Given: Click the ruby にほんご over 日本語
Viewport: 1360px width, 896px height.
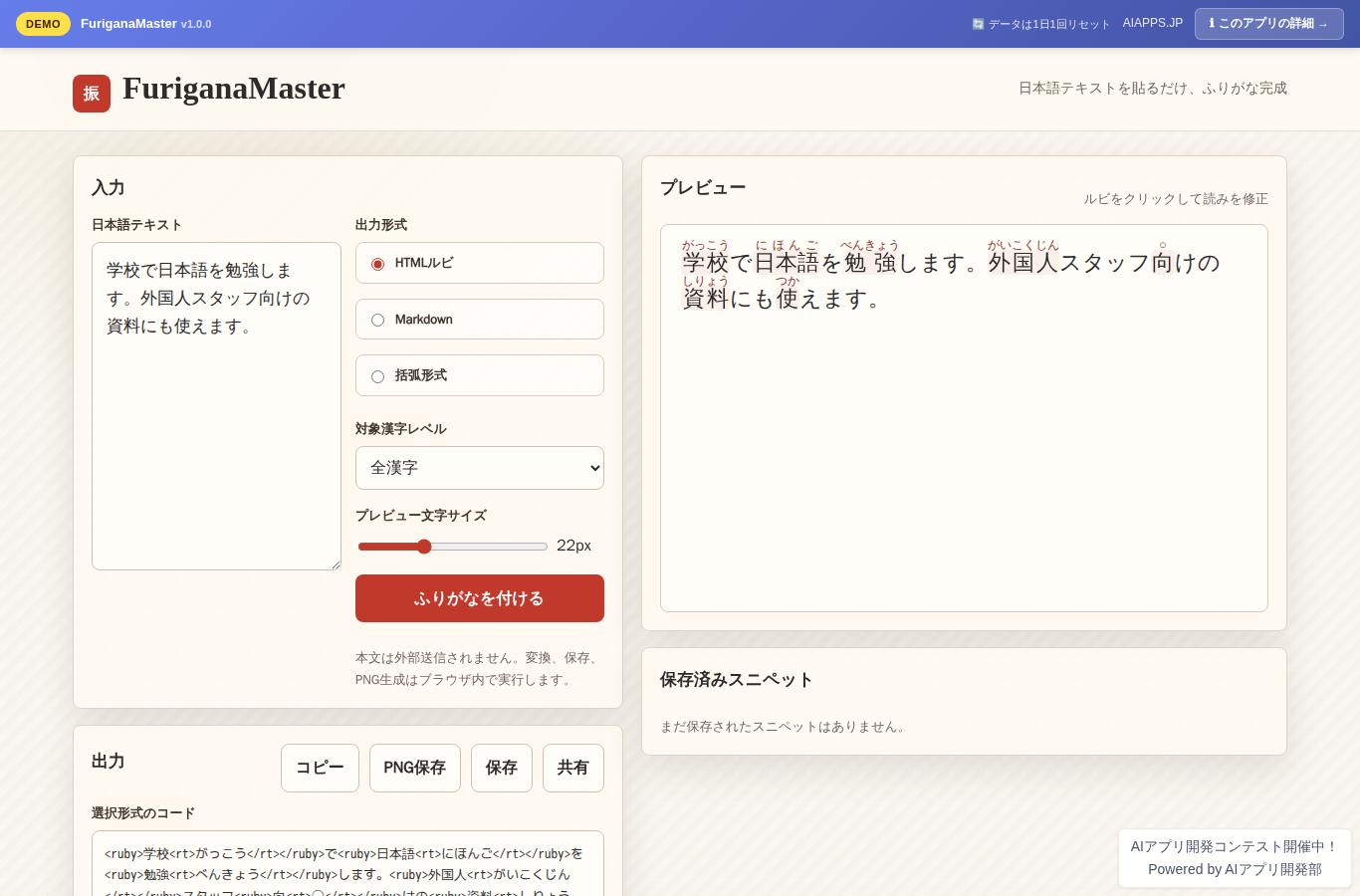Looking at the screenshot, I should click(787, 245).
